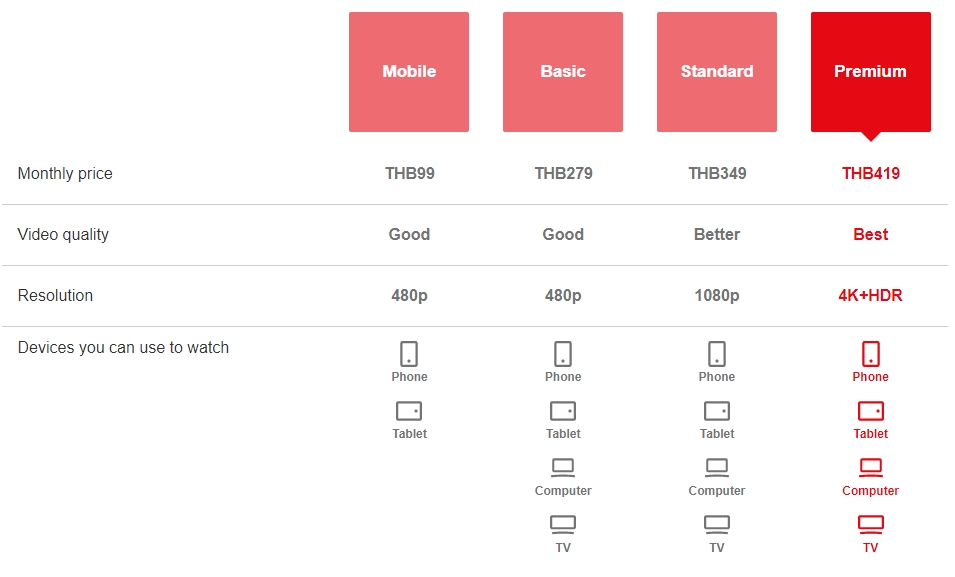Pick the Premium plan tile
This screenshot has height=577, width=955.
[871, 72]
